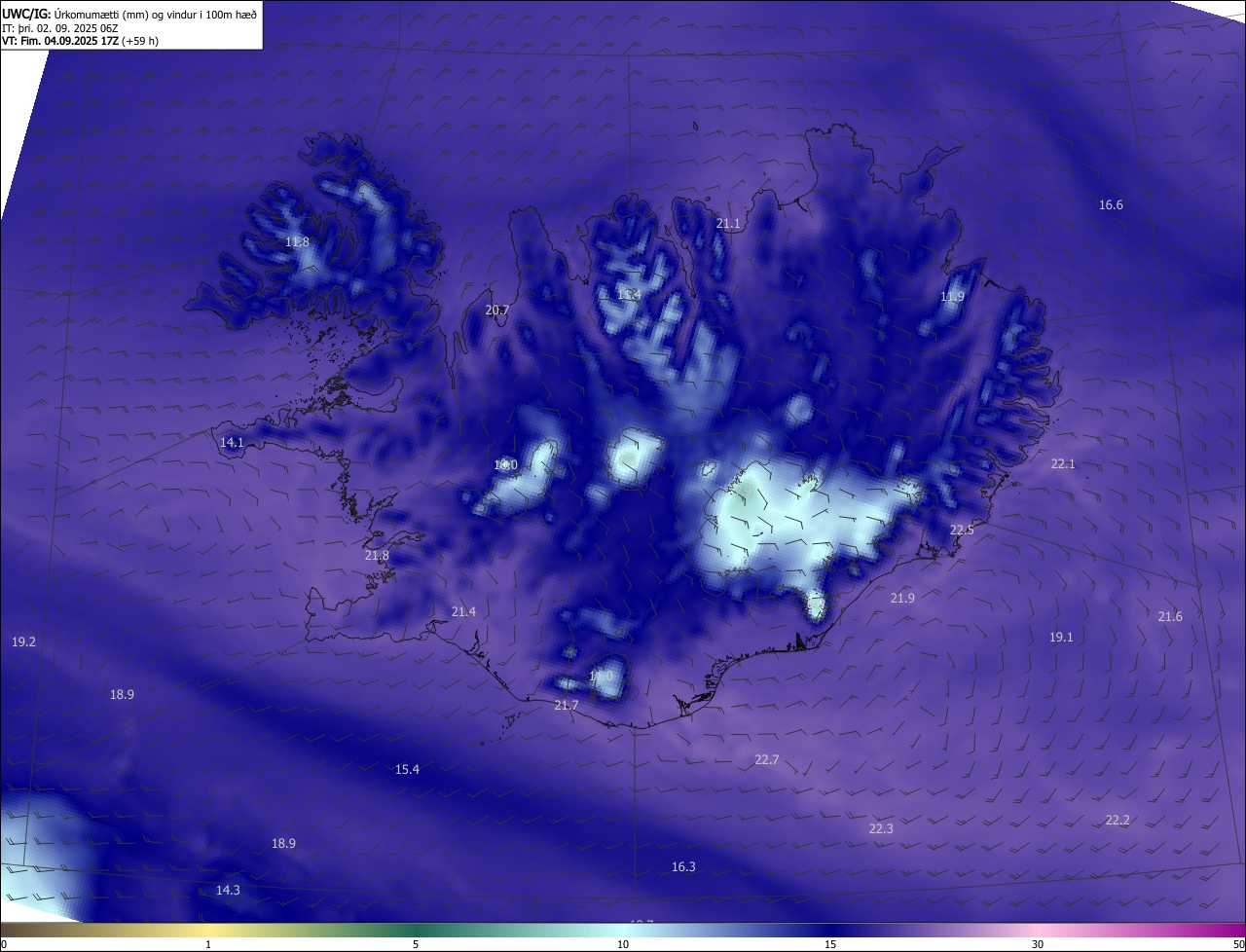This screenshot has width=1246, height=952.
Task: Click the 21.1 value label
Action: pyautogui.click(x=728, y=223)
